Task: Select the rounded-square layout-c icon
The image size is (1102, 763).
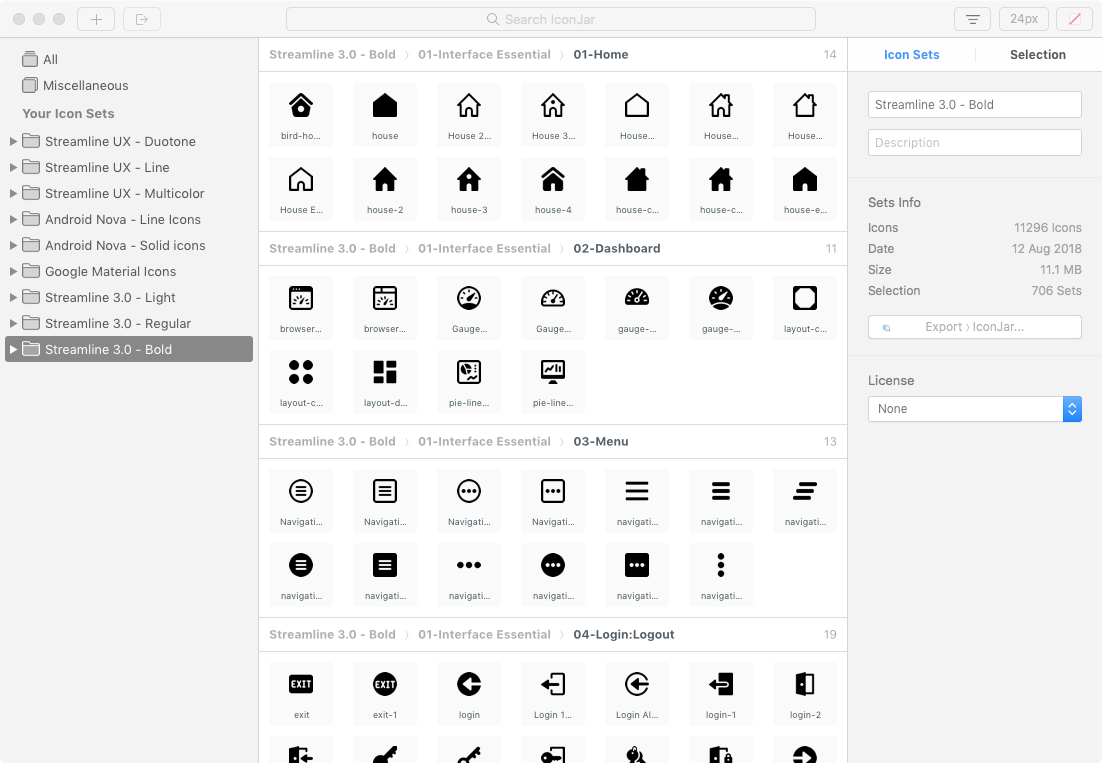Action: (805, 308)
